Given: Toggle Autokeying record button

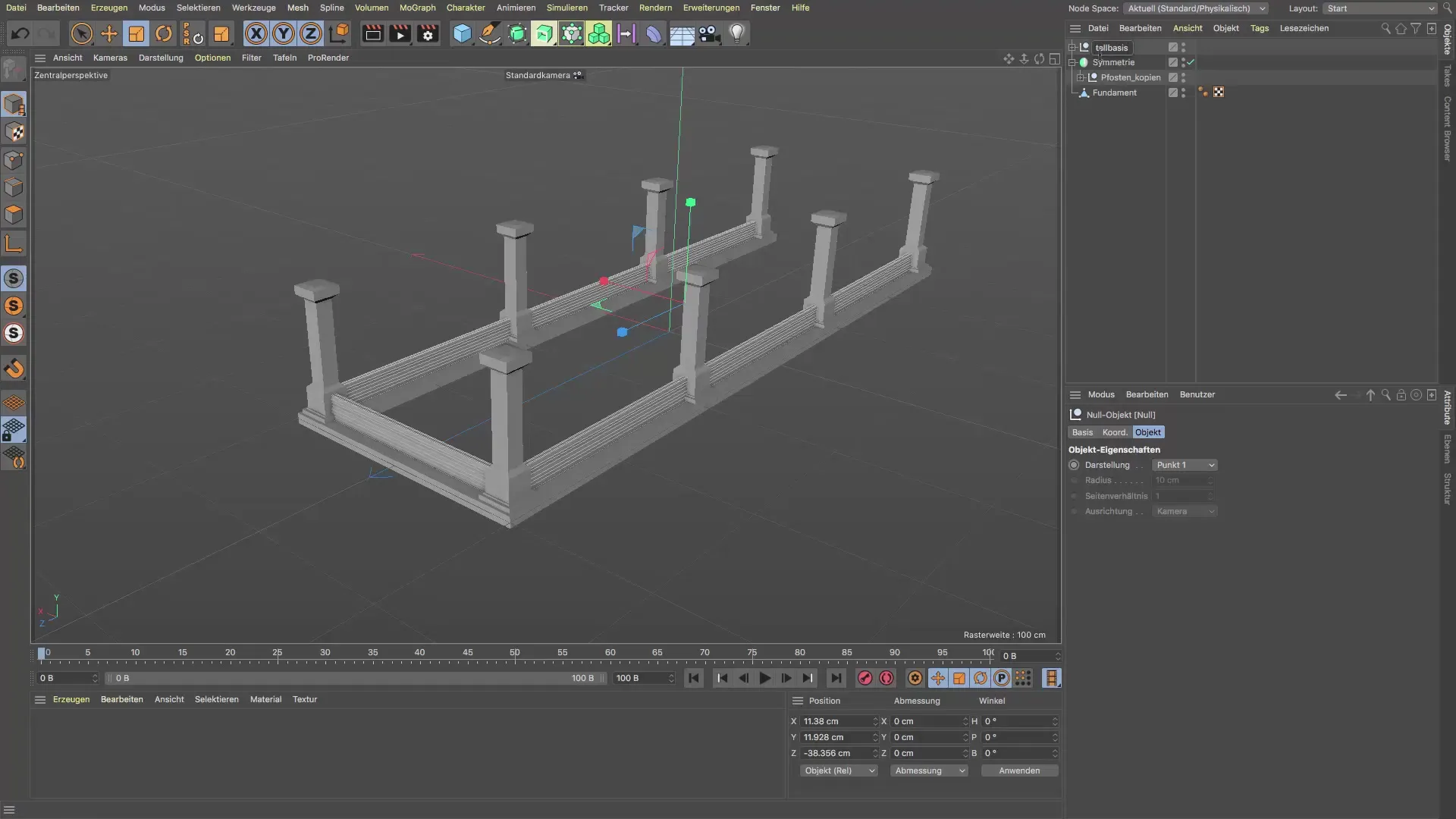Looking at the screenshot, I should (886, 678).
